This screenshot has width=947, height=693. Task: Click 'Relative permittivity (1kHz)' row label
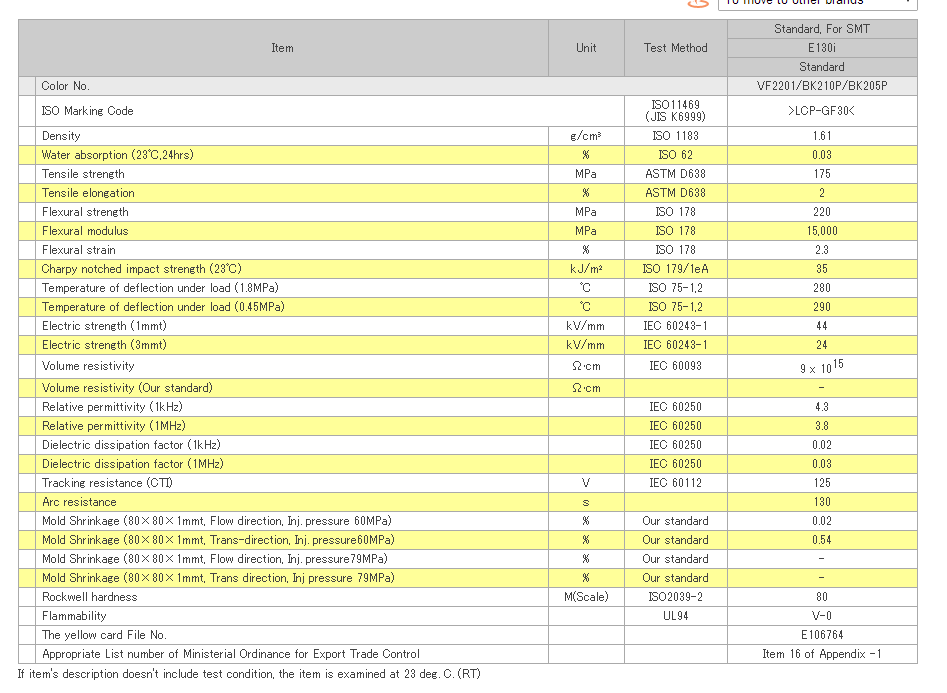coord(112,407)
